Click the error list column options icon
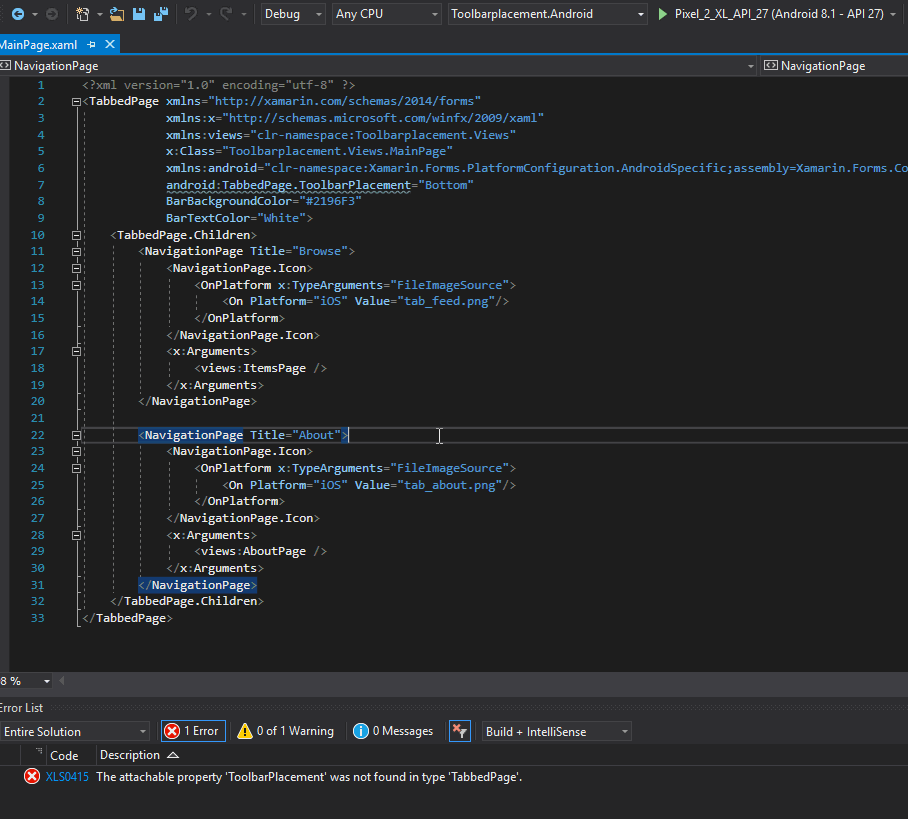The width and height of the screenshot is (908, 819). pos(39,751)
